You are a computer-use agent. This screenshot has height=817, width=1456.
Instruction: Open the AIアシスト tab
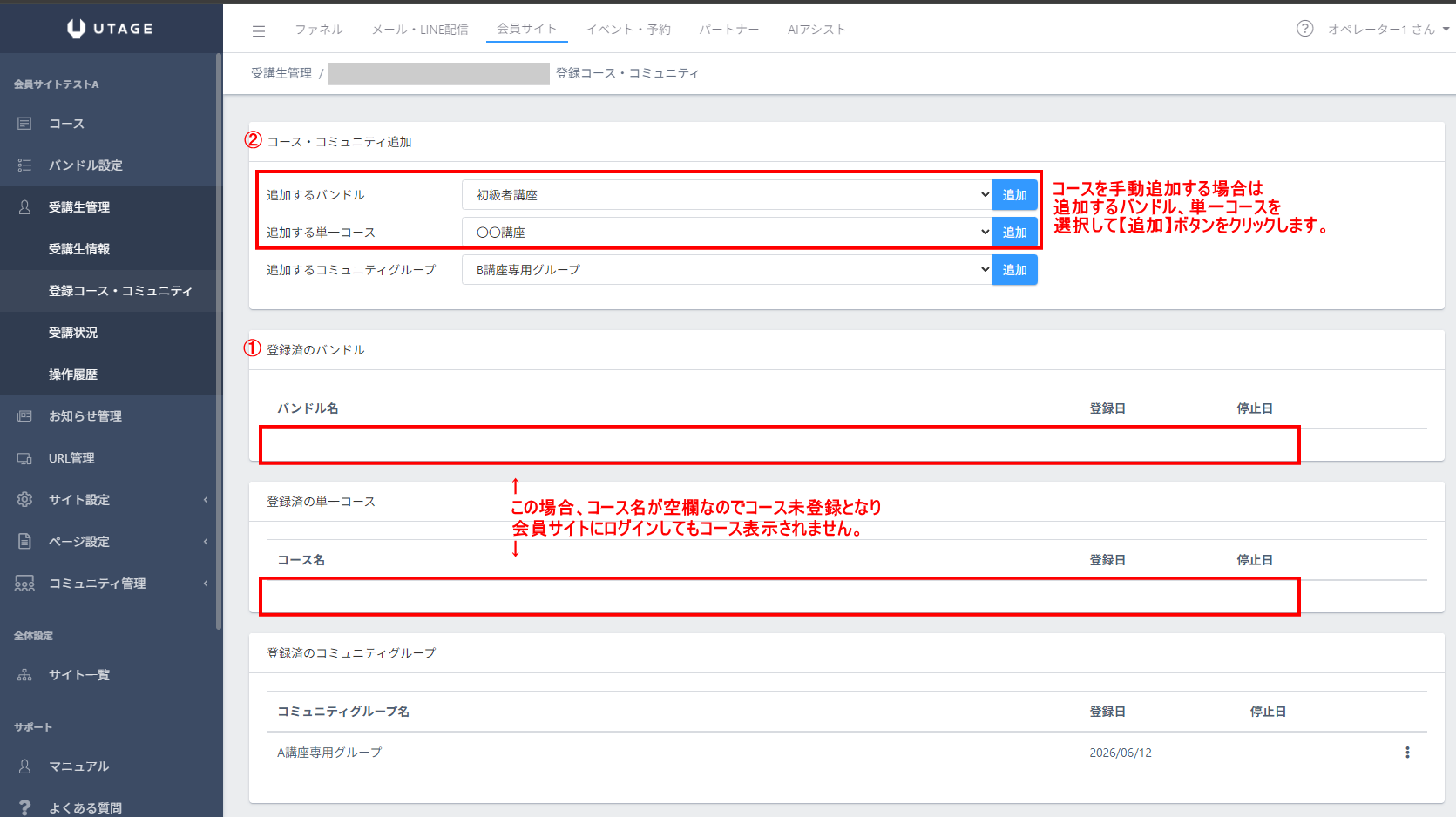click(x=816, y=30)
